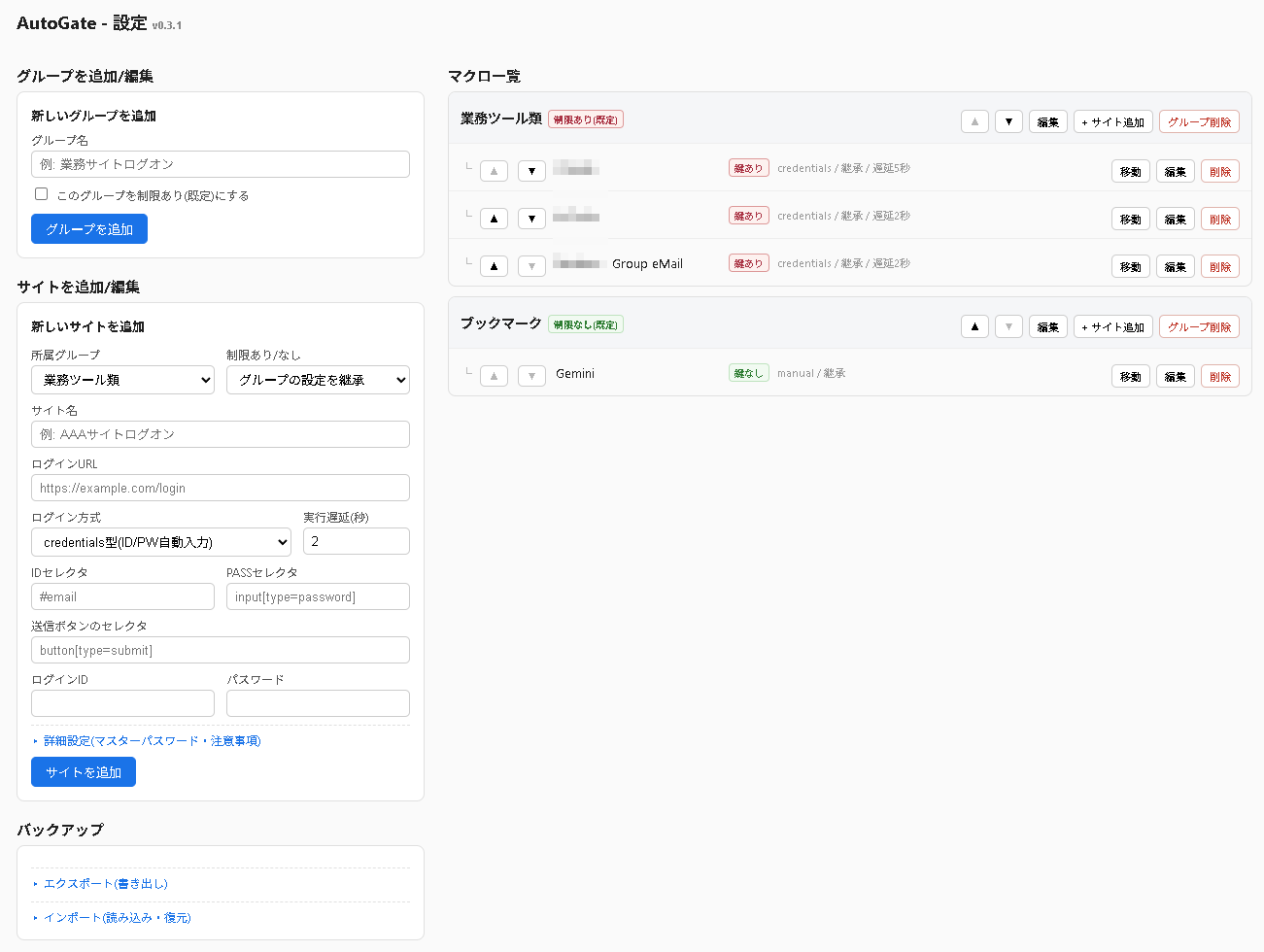The image size is (1264, 952).
Task: Click 削除 on the 遅延5秒 site row
Action: click(x=1220, y=171)
